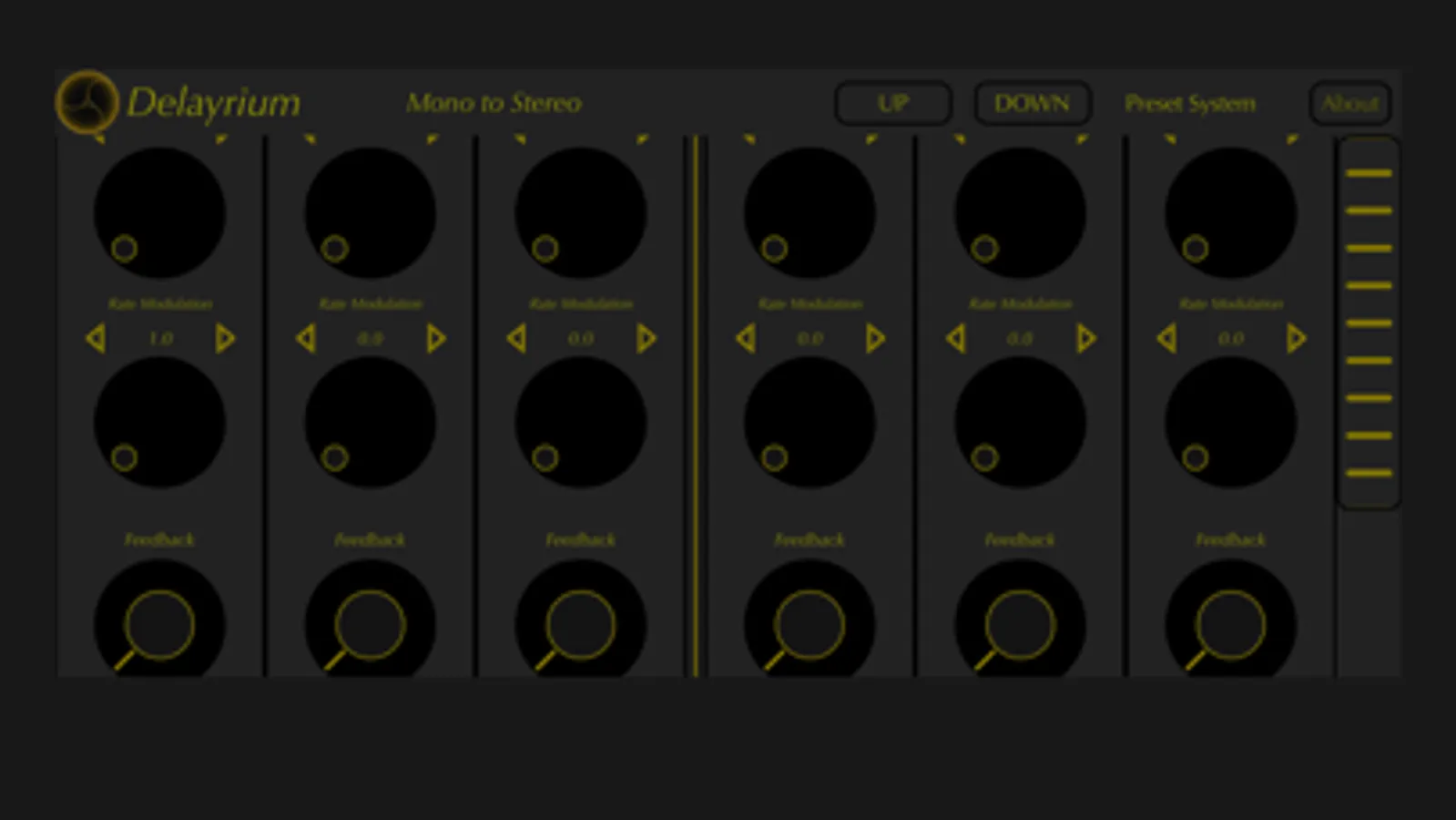Click the '1.0' value in first column
This screenshot has height=820, width=1456.
[x=160, y=339]
